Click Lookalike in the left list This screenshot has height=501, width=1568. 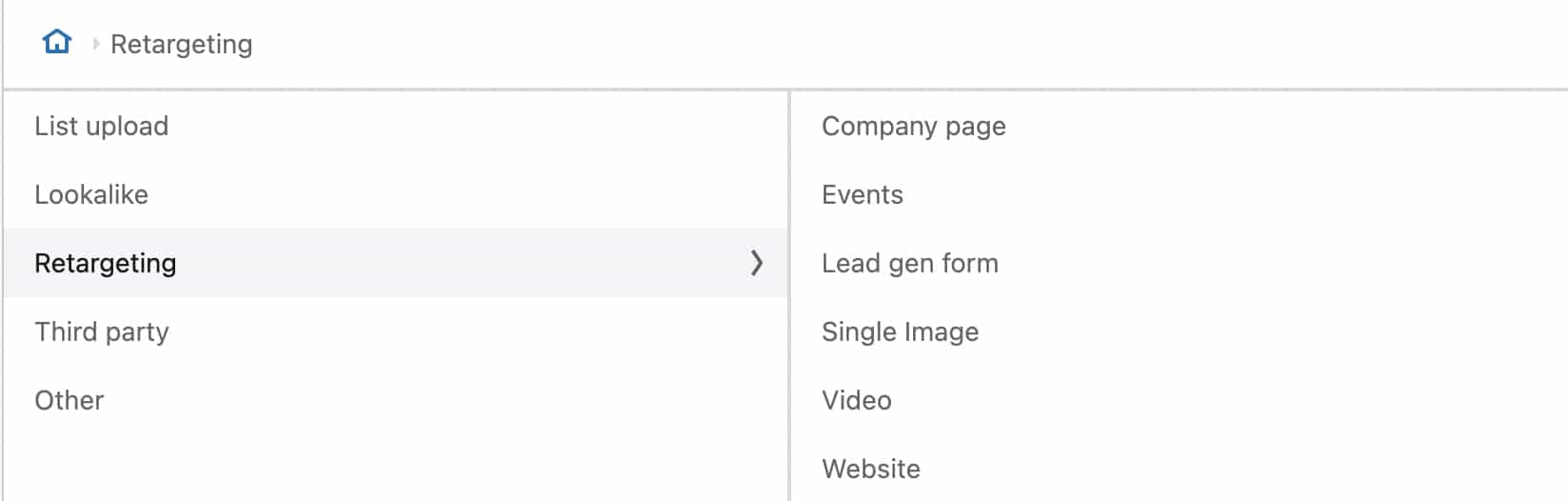(x=91, y=194)
